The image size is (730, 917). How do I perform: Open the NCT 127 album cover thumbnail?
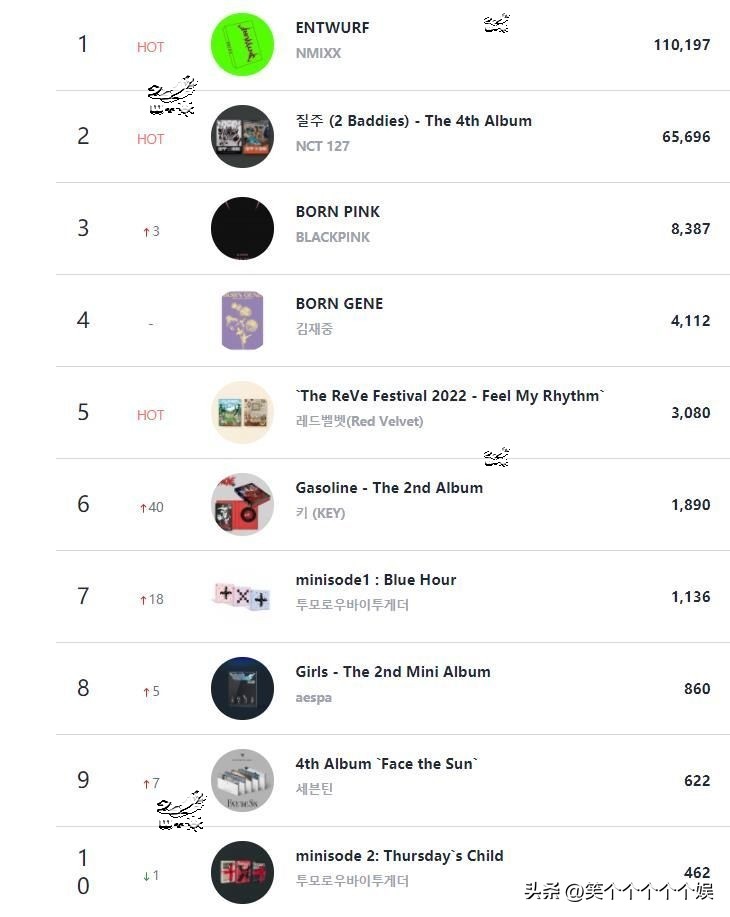click(242, 136)
